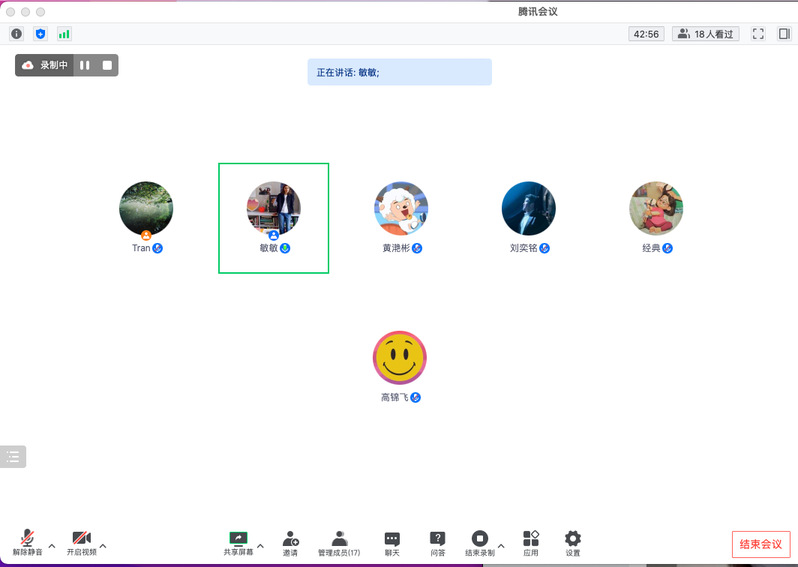Image resolution: width=798 pixels, height=567 pixels.
Task: Unmute microphone with 解除静音 button
Action: coord(27,543)
